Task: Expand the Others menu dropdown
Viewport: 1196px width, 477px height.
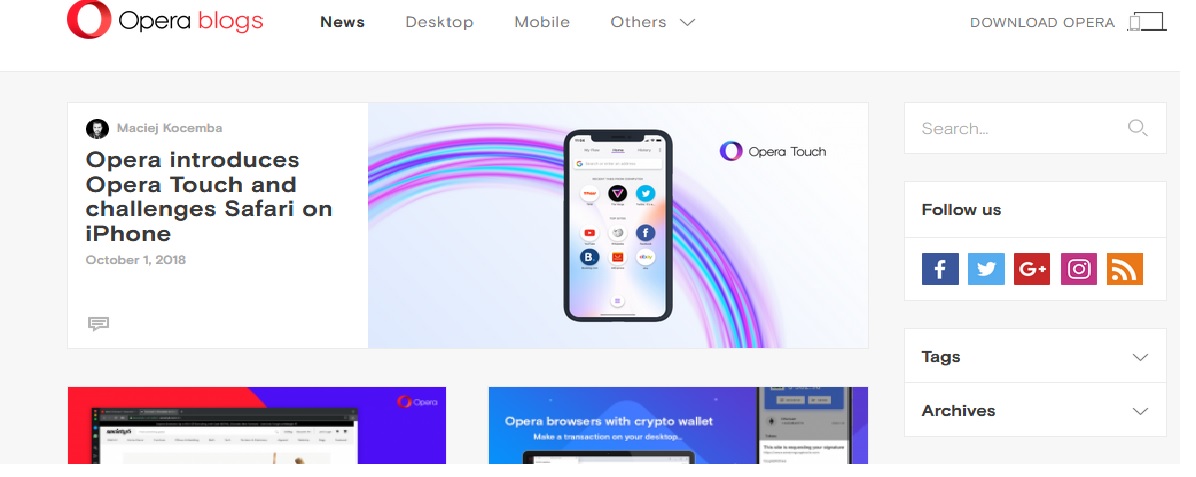Action: pyautogui.click(x=653, y=22)
